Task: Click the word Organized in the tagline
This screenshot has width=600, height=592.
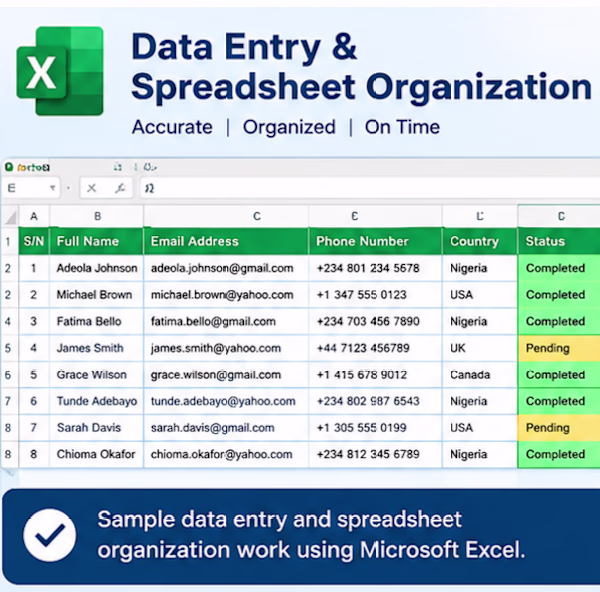Action: 289,127
